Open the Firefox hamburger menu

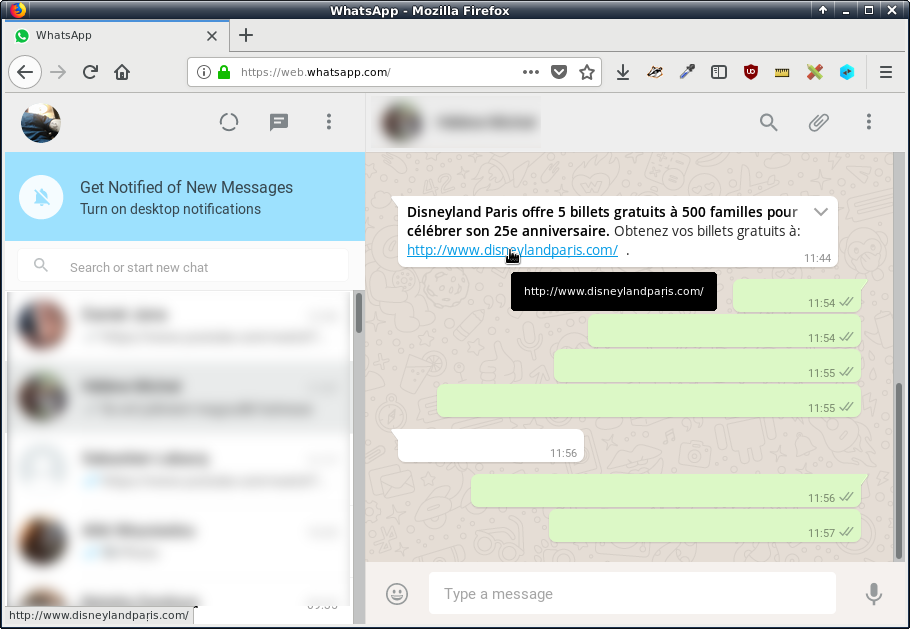pos(886,72)
